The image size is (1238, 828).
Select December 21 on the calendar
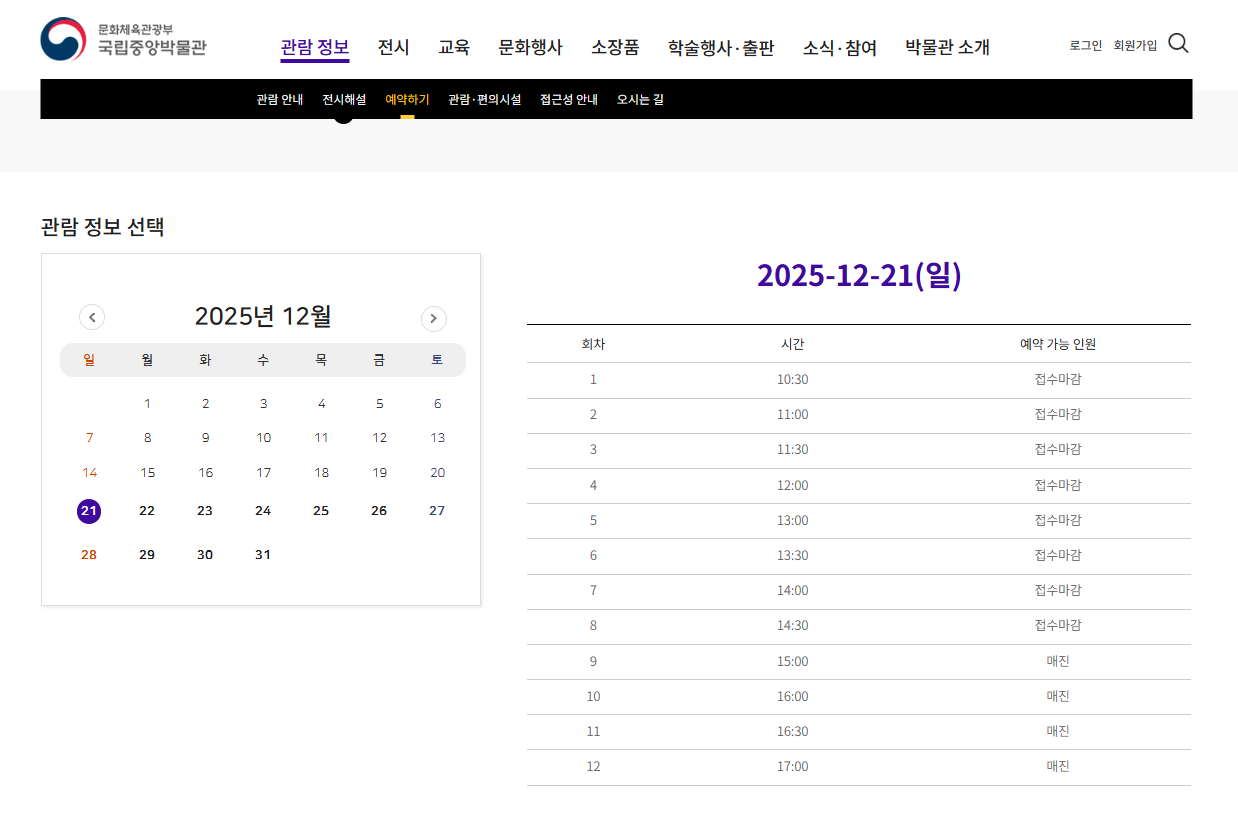pos(89,511)
